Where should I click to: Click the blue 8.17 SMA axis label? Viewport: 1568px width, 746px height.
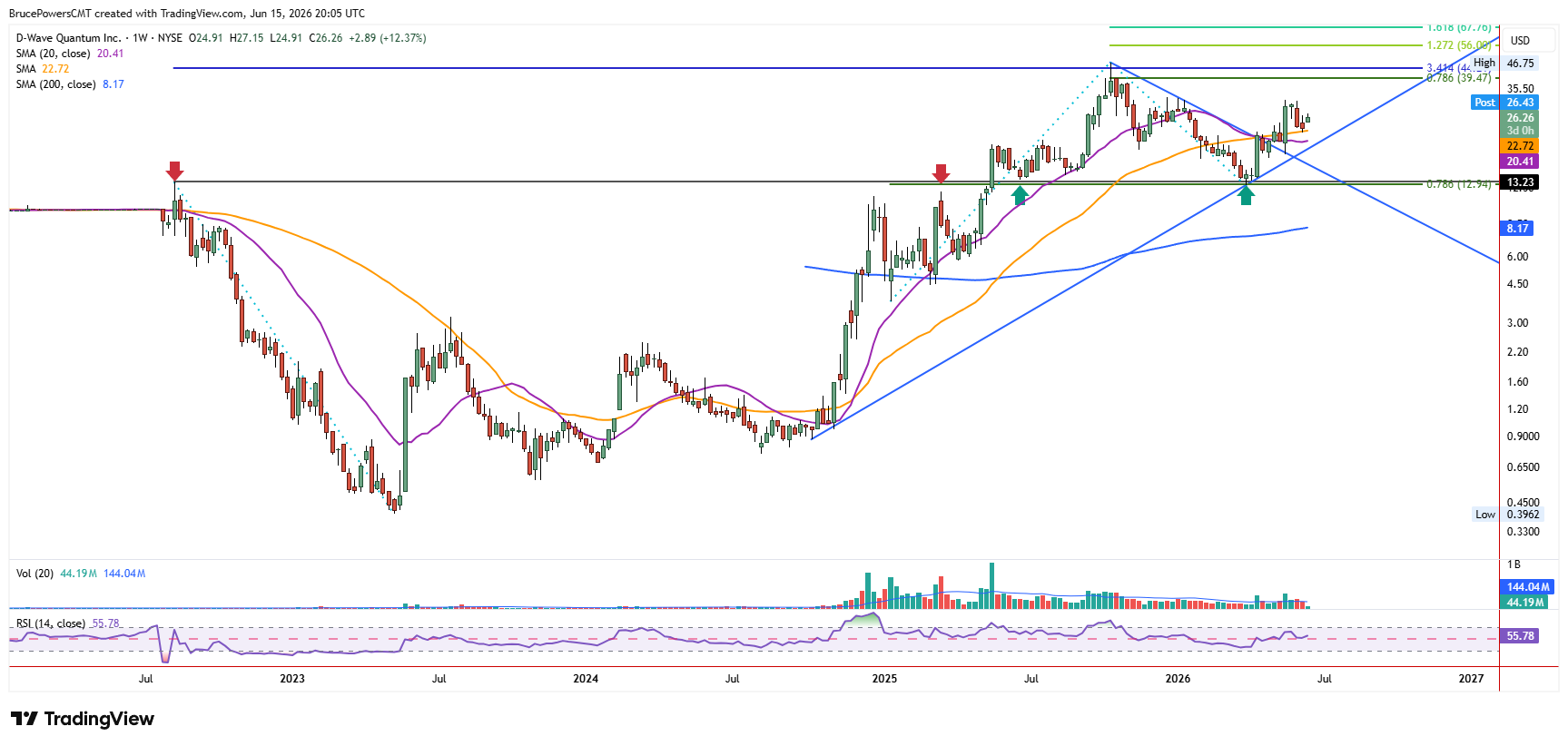tap(1517, 229)
